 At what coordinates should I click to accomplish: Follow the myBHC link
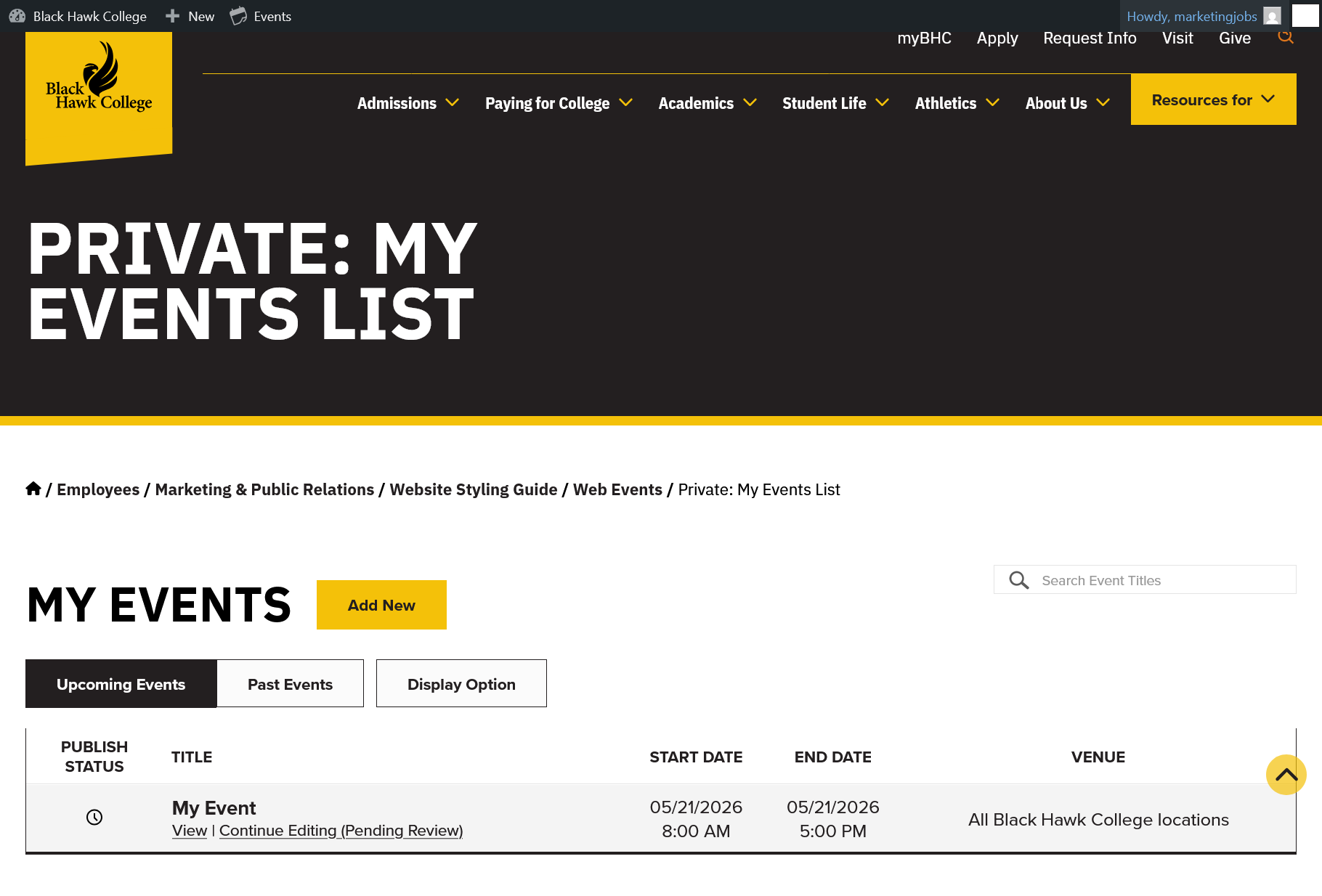coord(924,38)
